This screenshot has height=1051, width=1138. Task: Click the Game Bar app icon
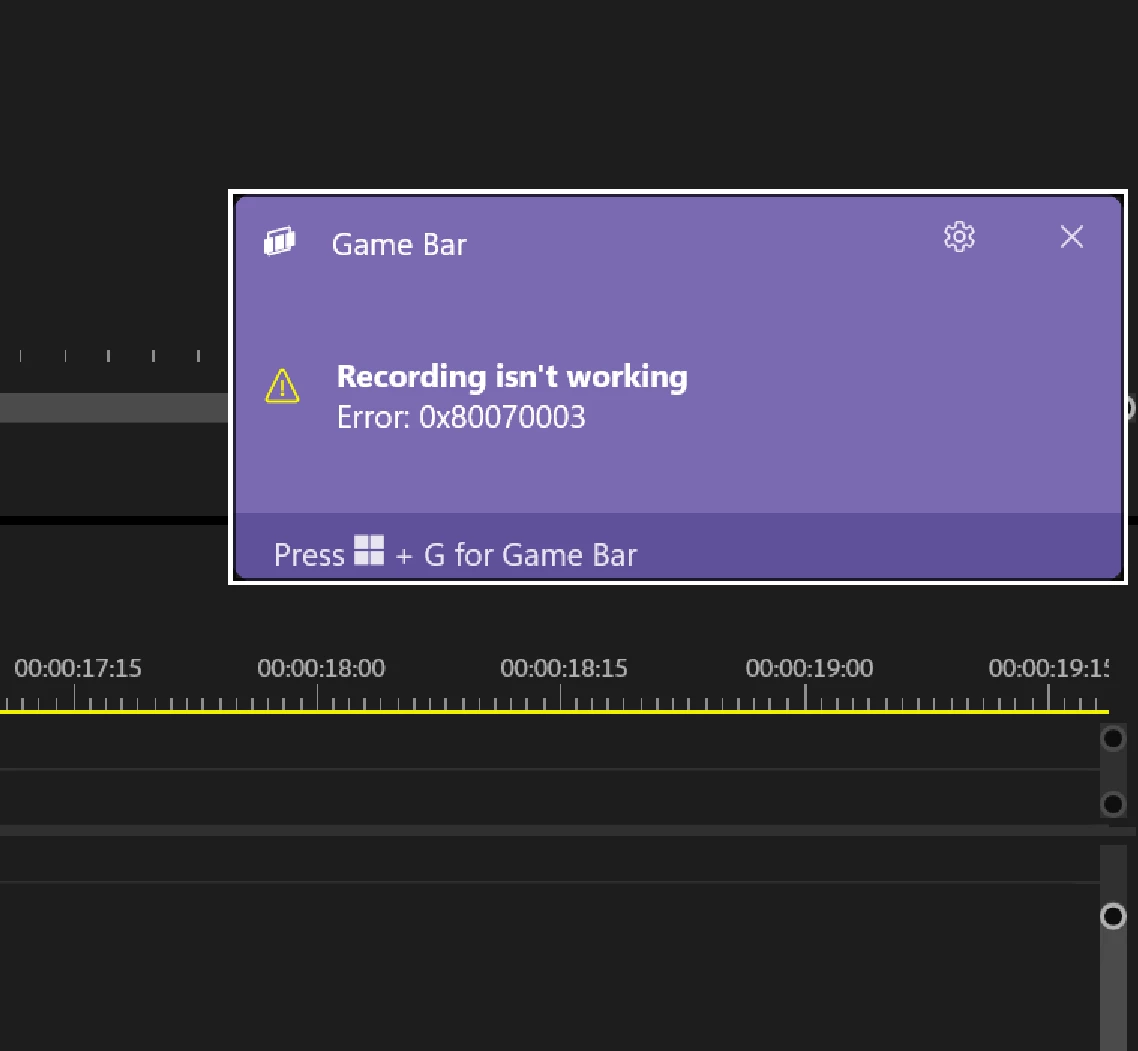tap(279, 241)
